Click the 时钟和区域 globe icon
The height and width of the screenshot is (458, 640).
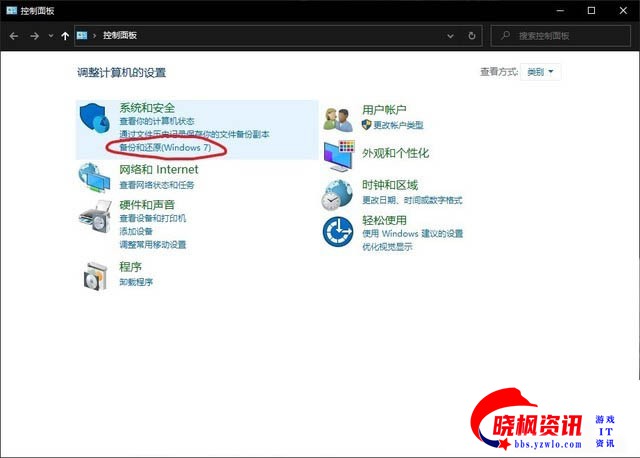click(338, 192)
